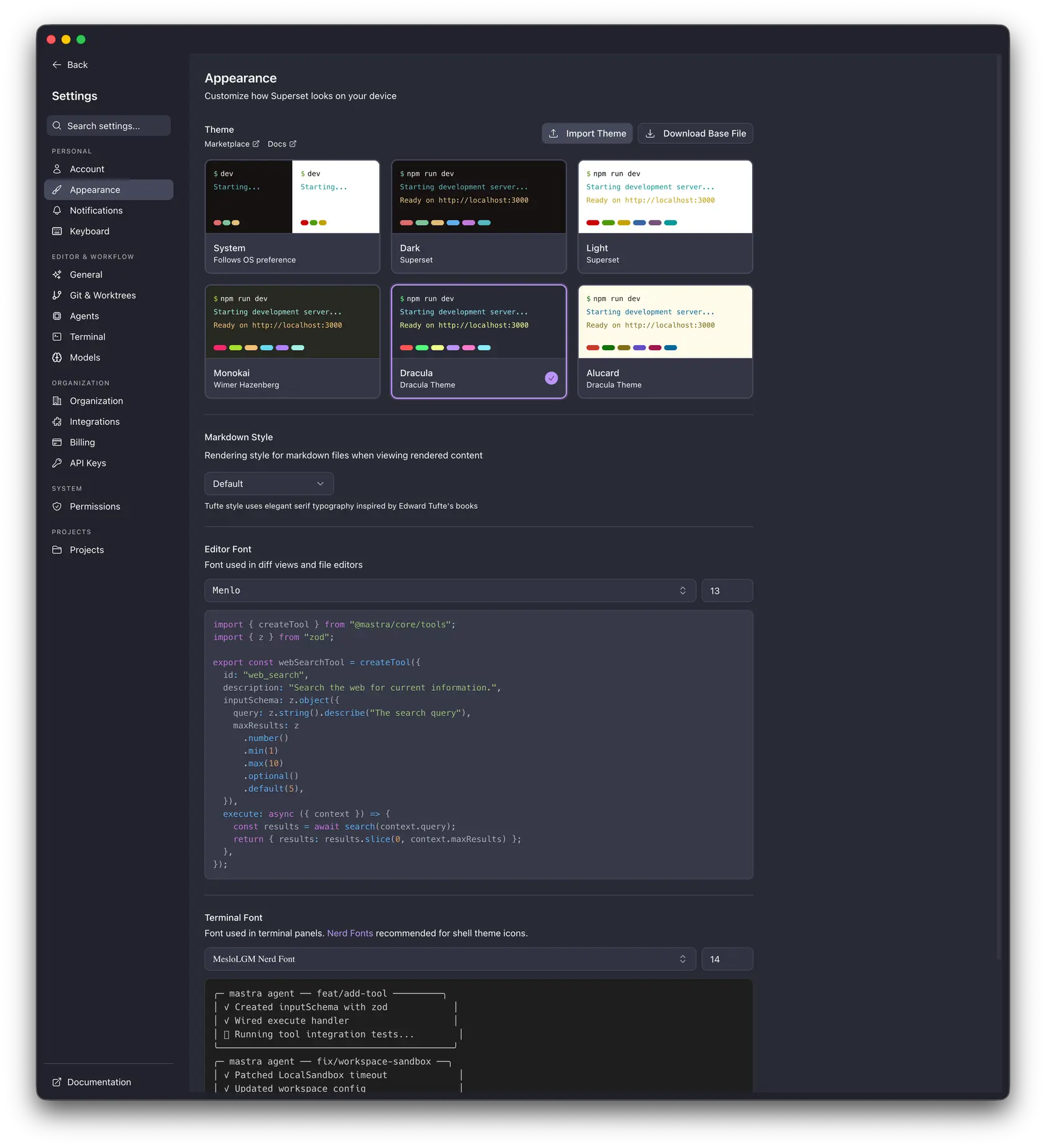Click the General sparkle icon
1046x1148 pixels.
(57, 275)
